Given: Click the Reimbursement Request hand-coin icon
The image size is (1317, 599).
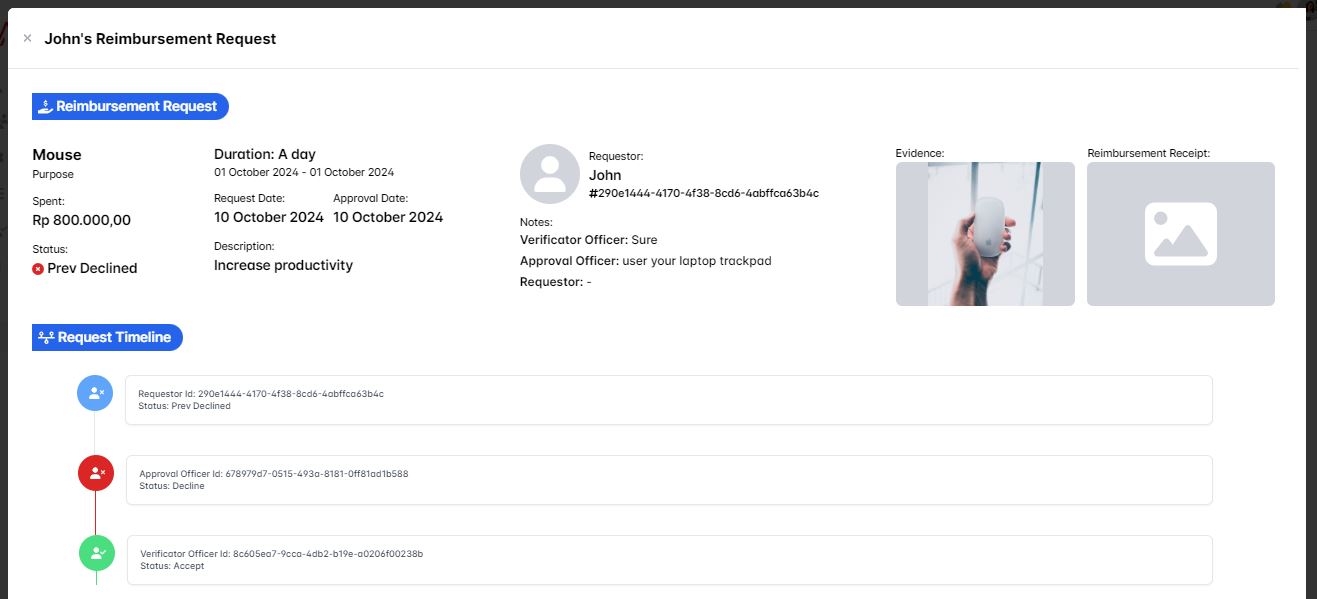Looking at the screenshot, I should (x=45, y=107).
